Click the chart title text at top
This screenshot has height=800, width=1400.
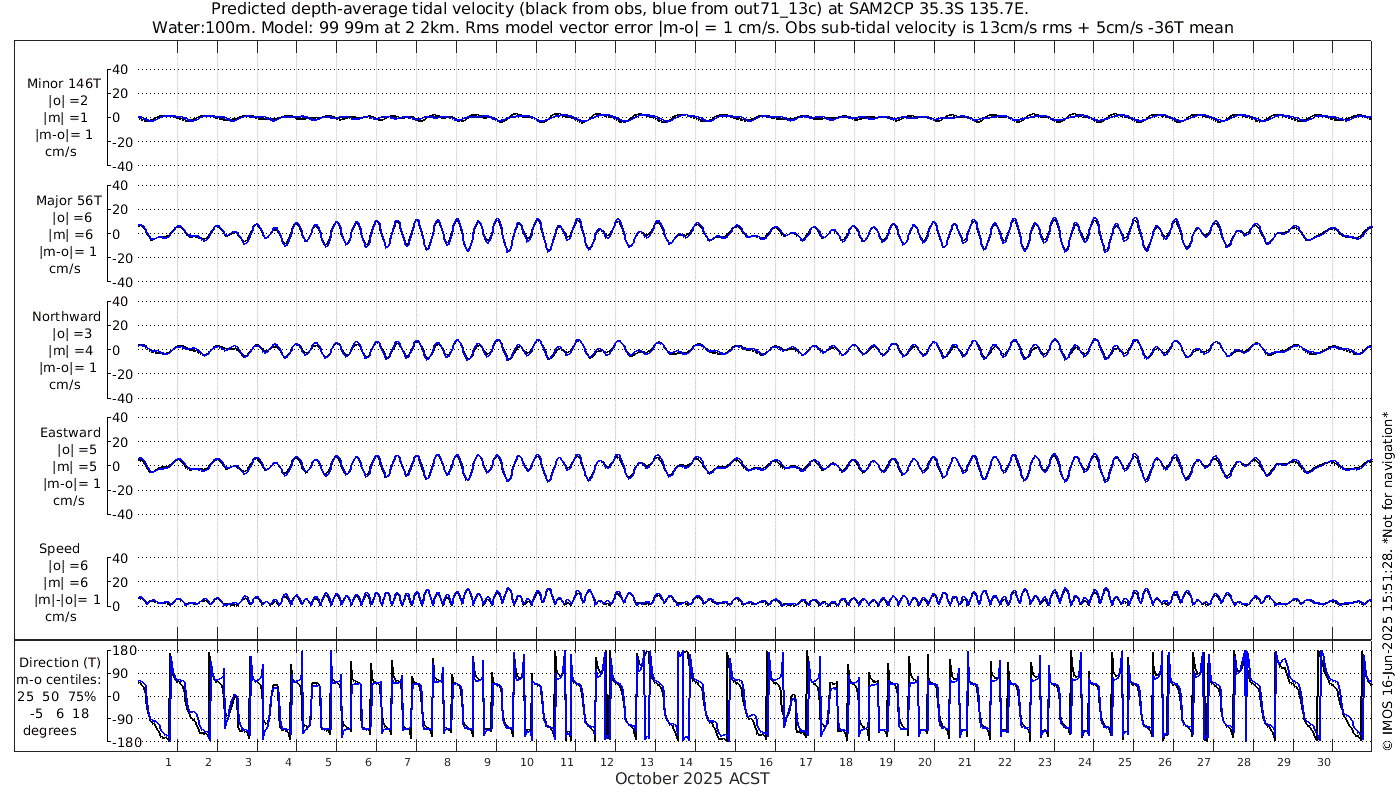[x=620, y=9]
